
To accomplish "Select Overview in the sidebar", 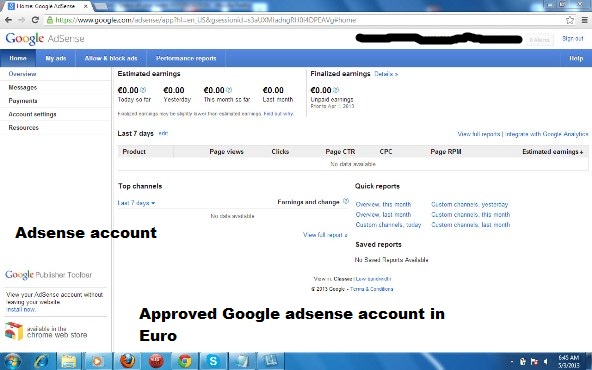I will (22, 74).
